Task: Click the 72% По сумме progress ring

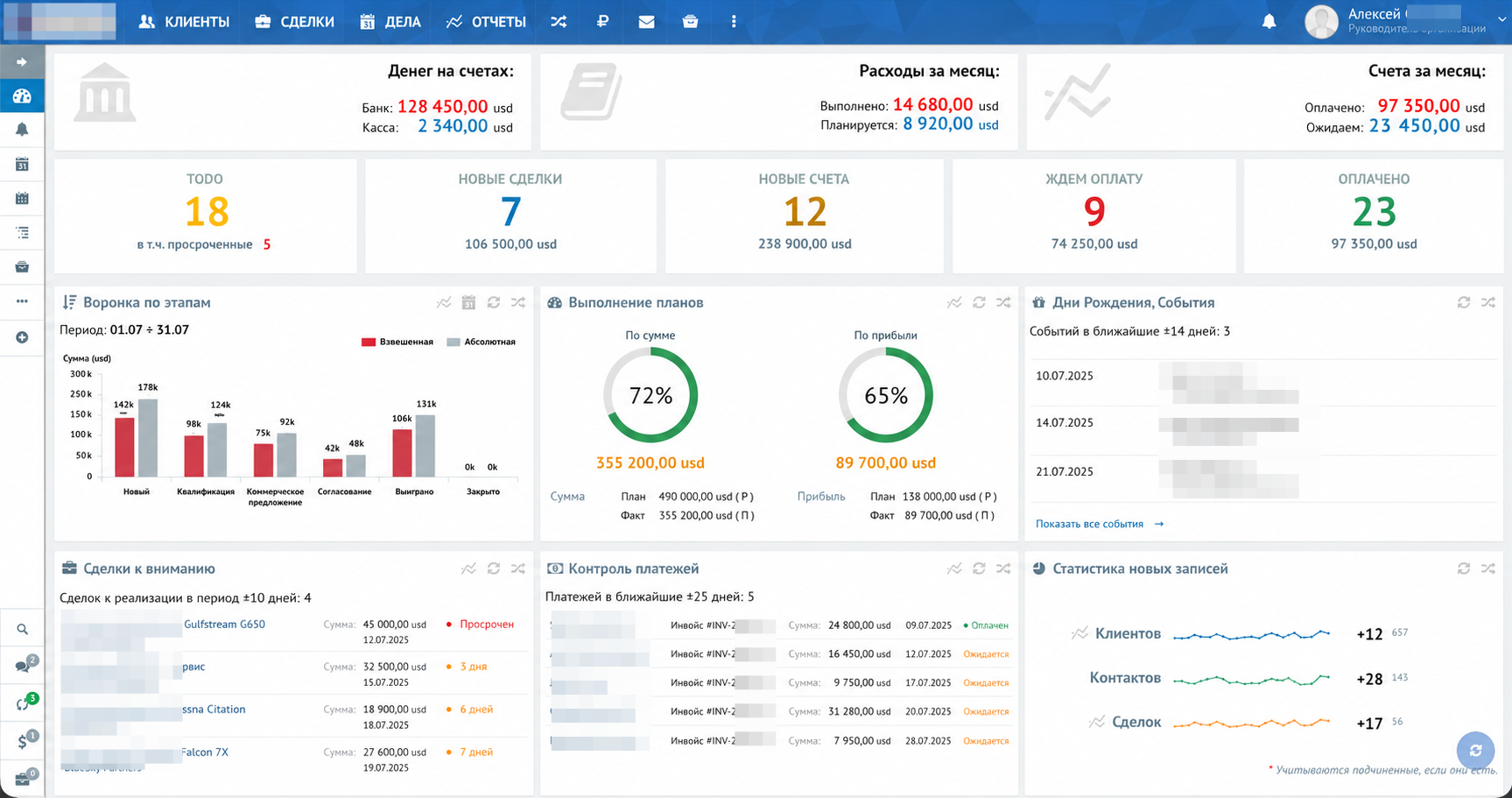Action: [x=651, y=396]
